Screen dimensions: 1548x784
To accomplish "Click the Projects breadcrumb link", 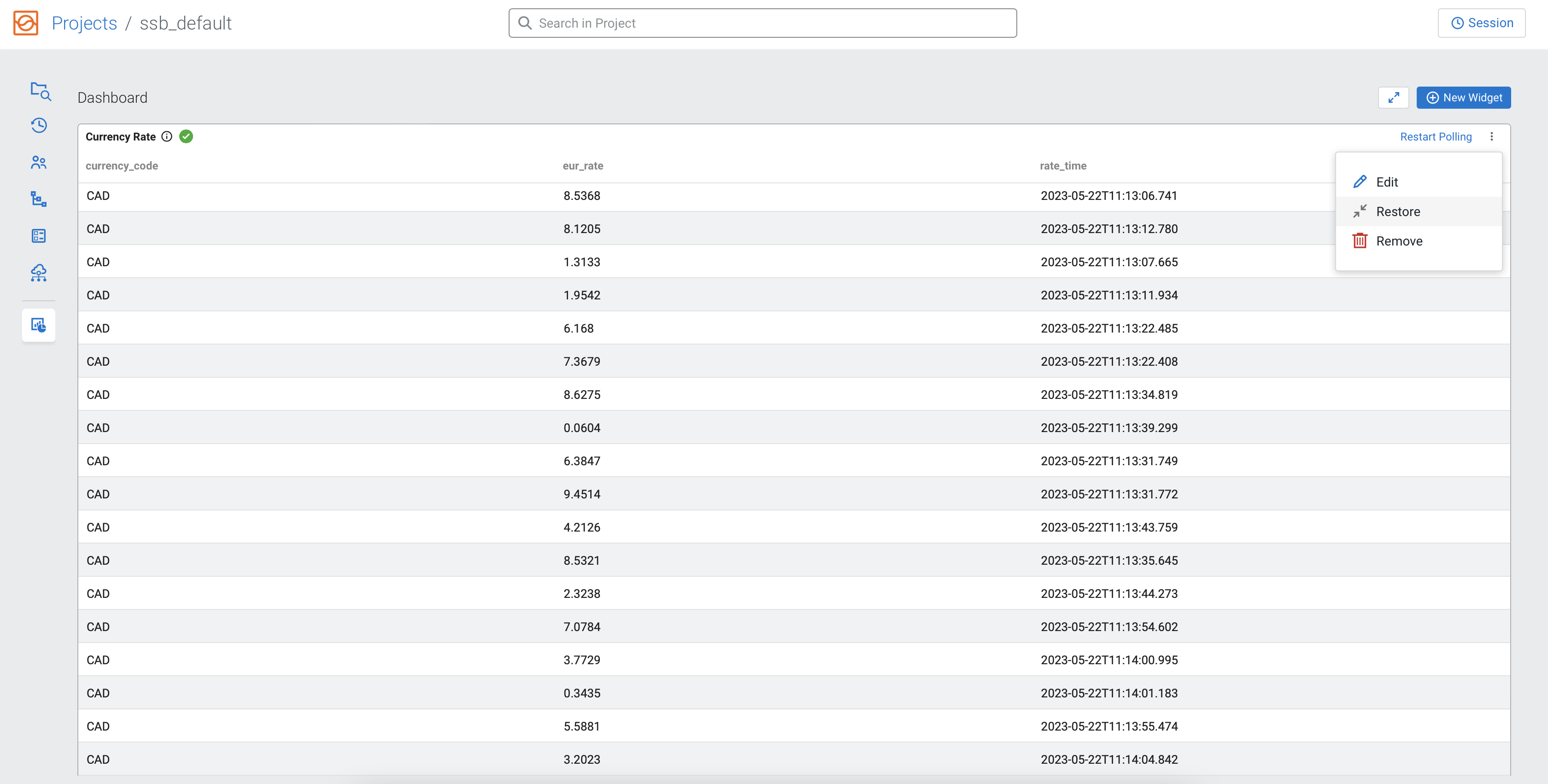I will click(84, 23).
